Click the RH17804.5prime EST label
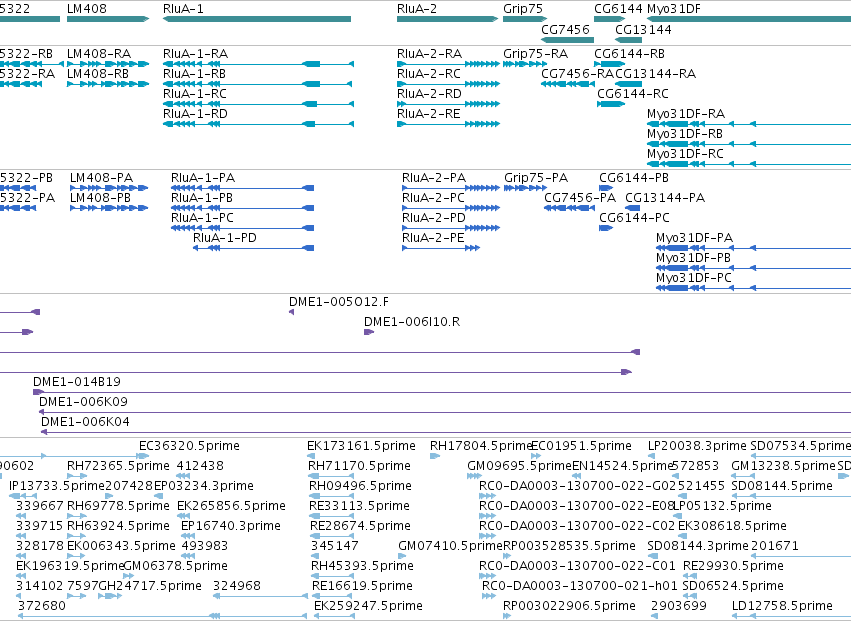Viewport: 851px width, 621px height. tap(481, 446)
